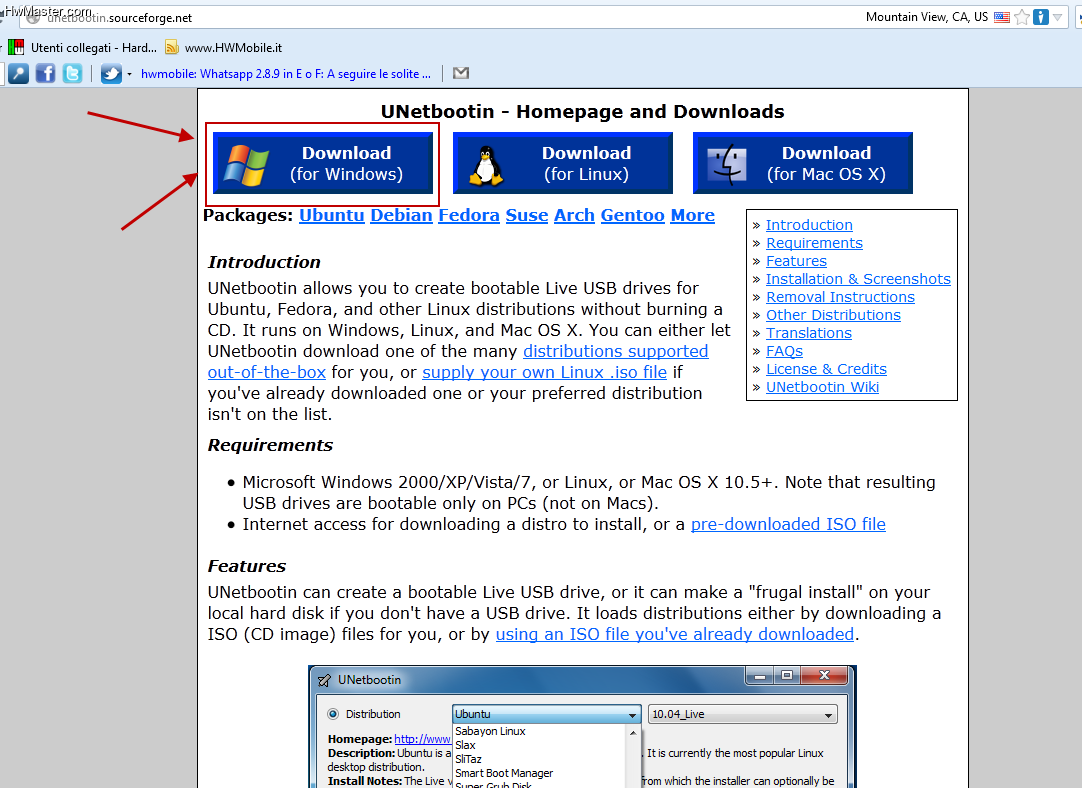Click the Twitter bird toolbar icon
Image resolution: width=1082 pixels, height=788 pixels.
click(111, 73)
